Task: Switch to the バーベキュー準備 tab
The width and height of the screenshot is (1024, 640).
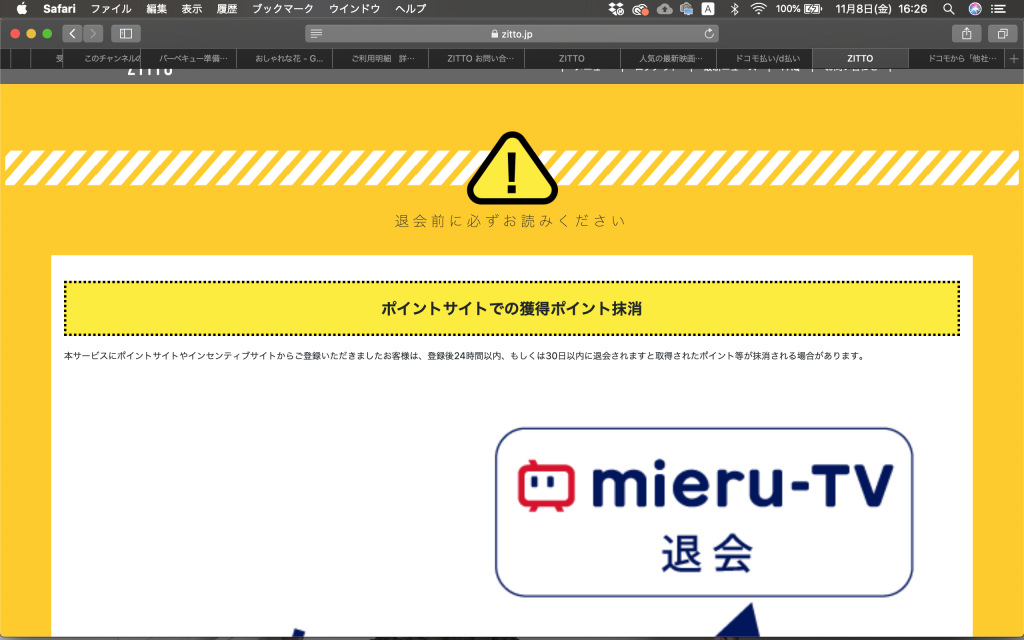Action: click(189, 59)
